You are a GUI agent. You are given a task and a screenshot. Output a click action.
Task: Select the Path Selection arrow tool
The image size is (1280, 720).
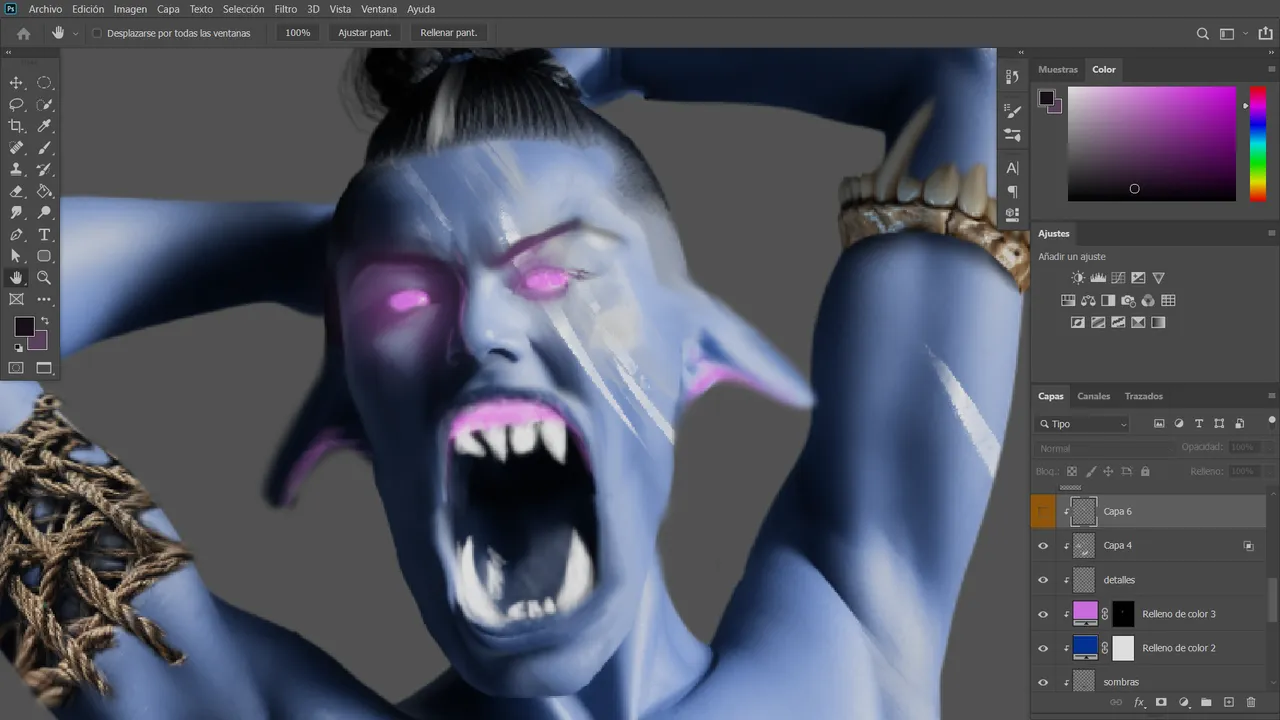16,256
